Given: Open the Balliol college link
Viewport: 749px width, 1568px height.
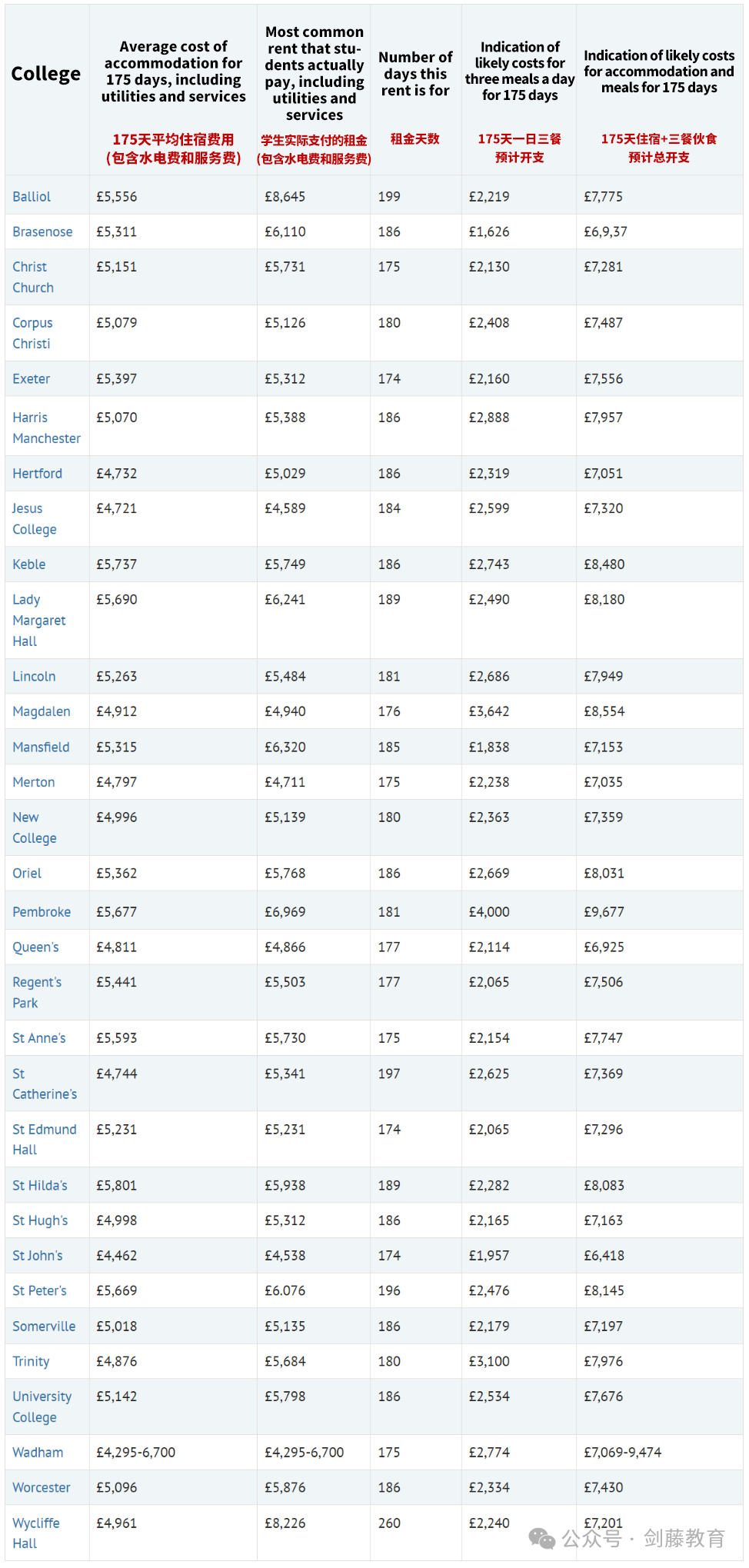Looking at the screenshot, I should click(32, 196).
